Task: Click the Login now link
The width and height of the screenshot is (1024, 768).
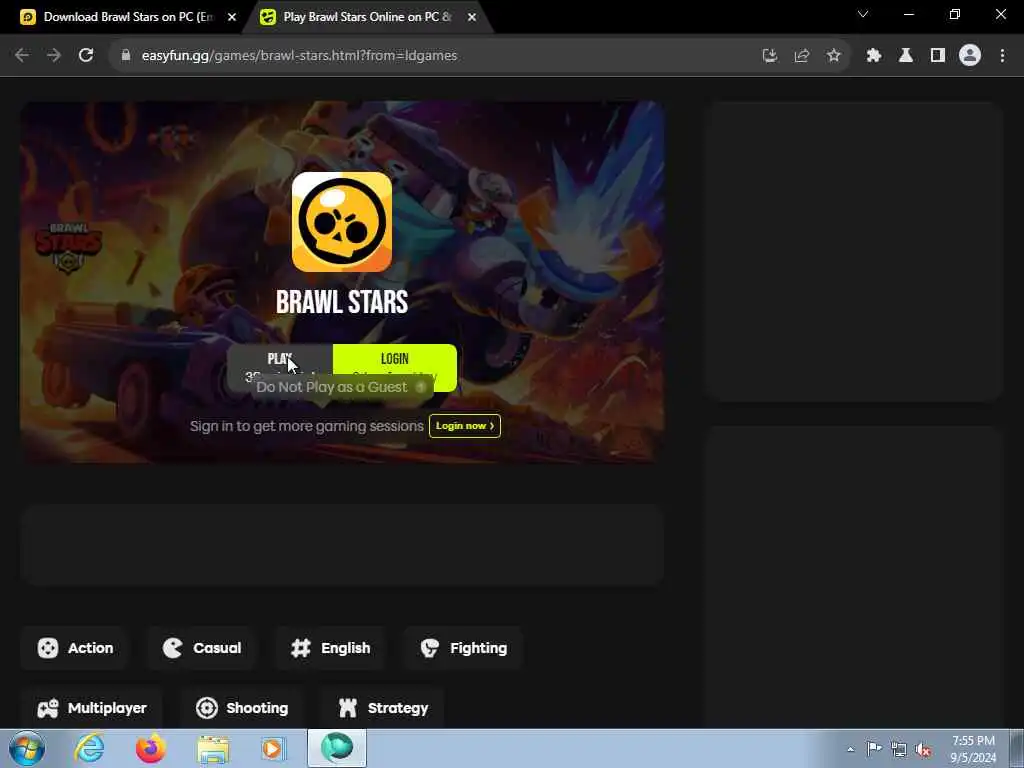Action: [x=464, y=426]
